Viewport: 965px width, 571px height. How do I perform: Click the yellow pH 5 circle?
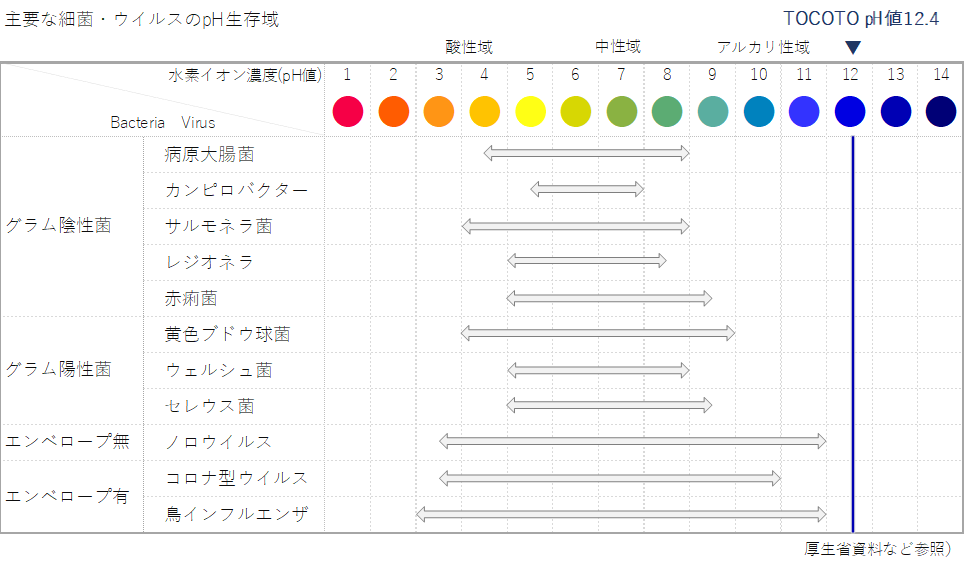(x=530, y=111)
